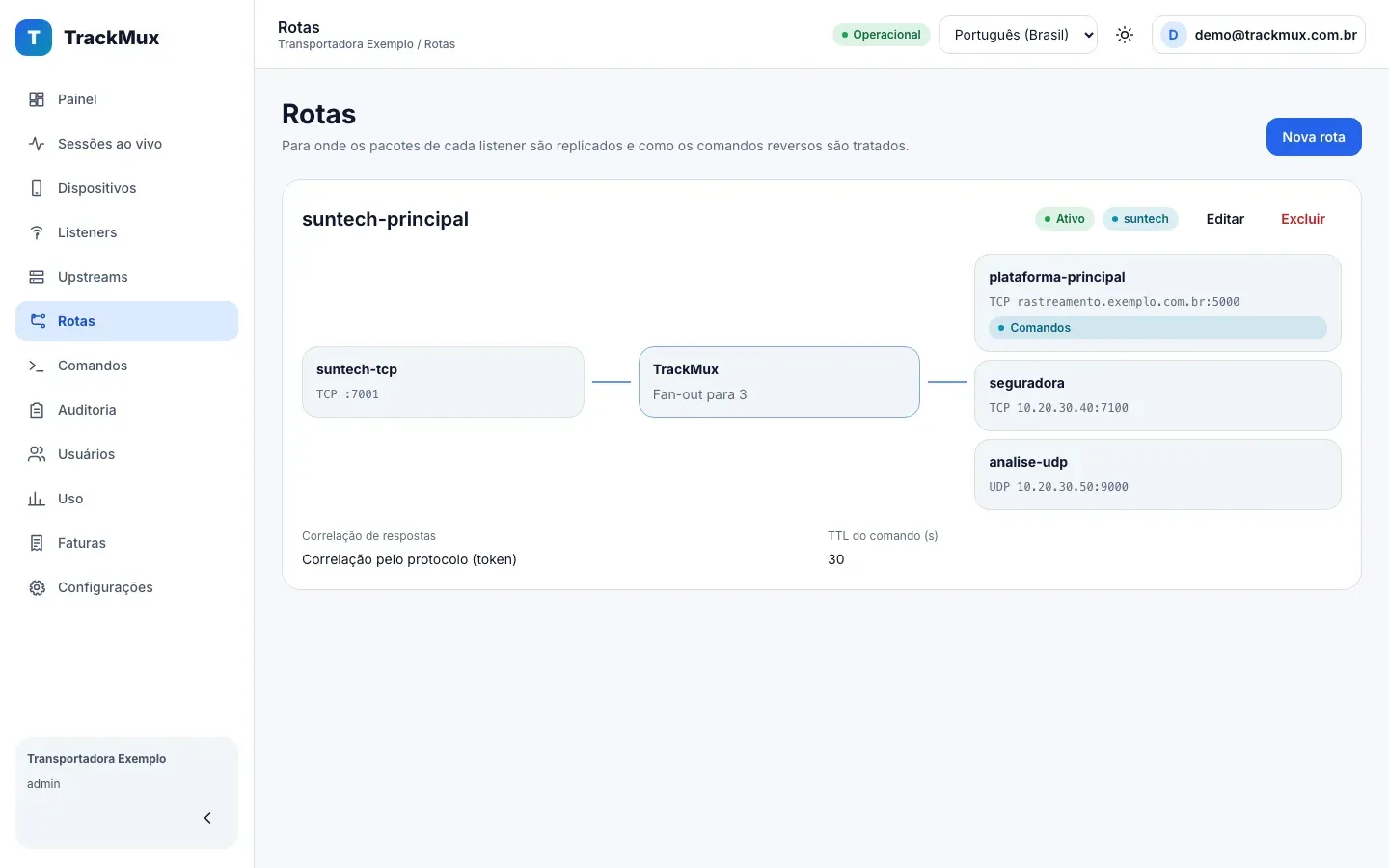Open the Painel menu item

(126, 99)
